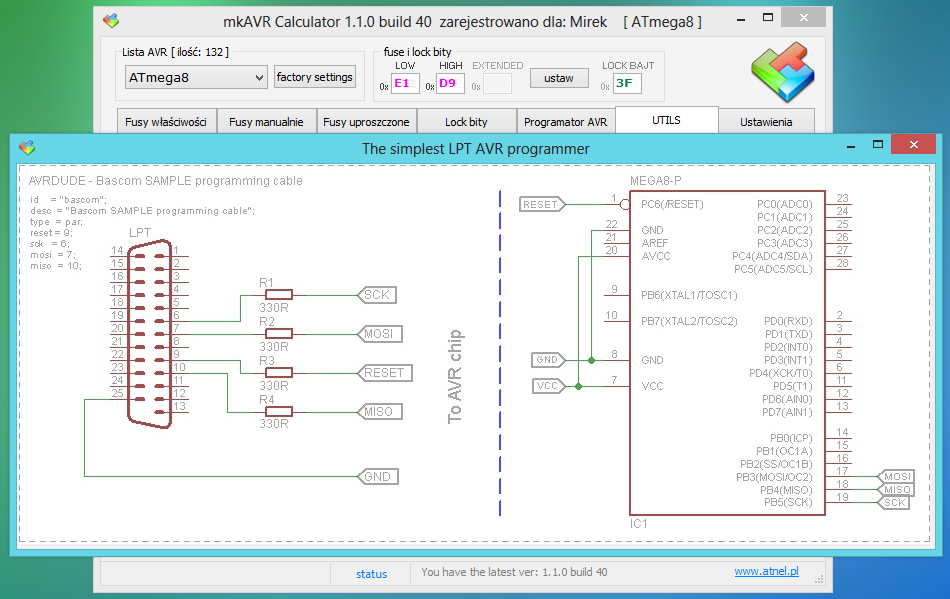Click the R4 resistor symbol
Screen dimensions: 950x599
point(279,412)
